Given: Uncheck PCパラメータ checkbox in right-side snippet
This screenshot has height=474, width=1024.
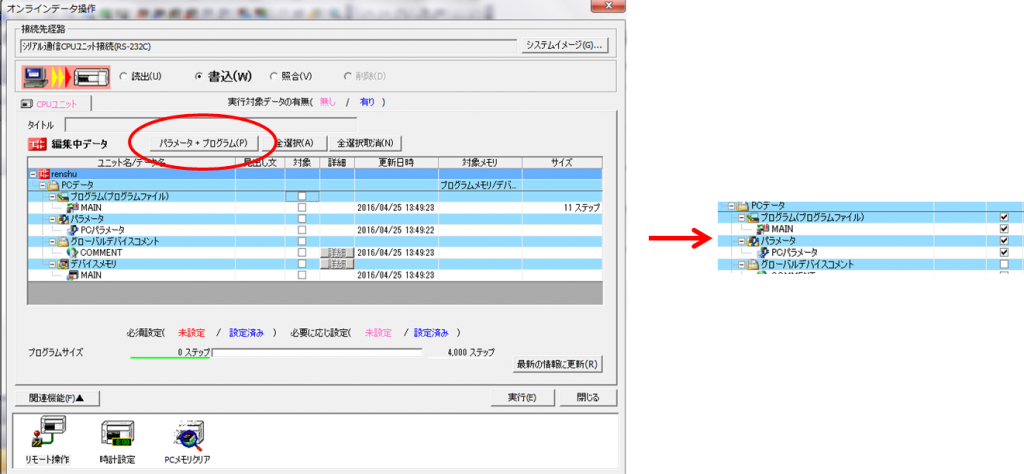Looking at the screenshot, I should [1004, 252].
